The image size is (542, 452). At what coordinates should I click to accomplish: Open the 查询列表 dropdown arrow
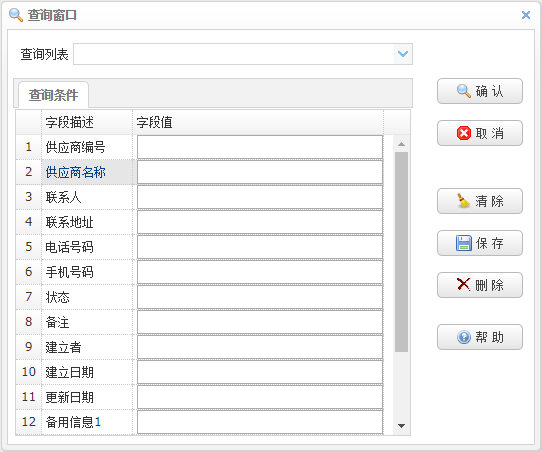point(403,54)
